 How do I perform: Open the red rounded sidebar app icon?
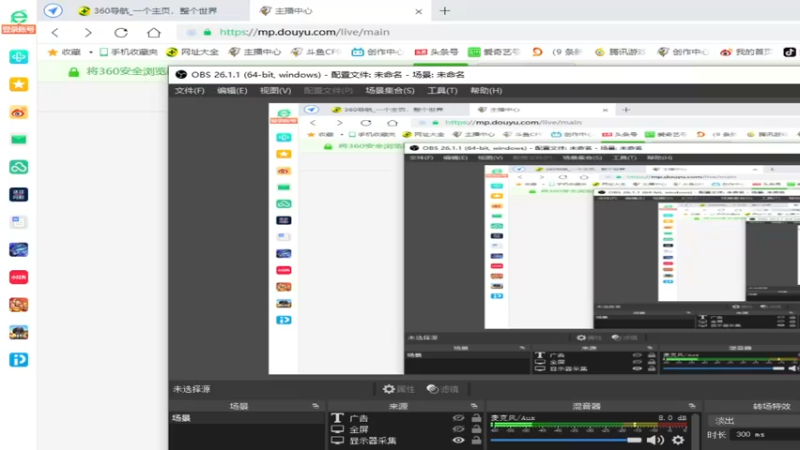pyautogui.click(x=19, y=277)
